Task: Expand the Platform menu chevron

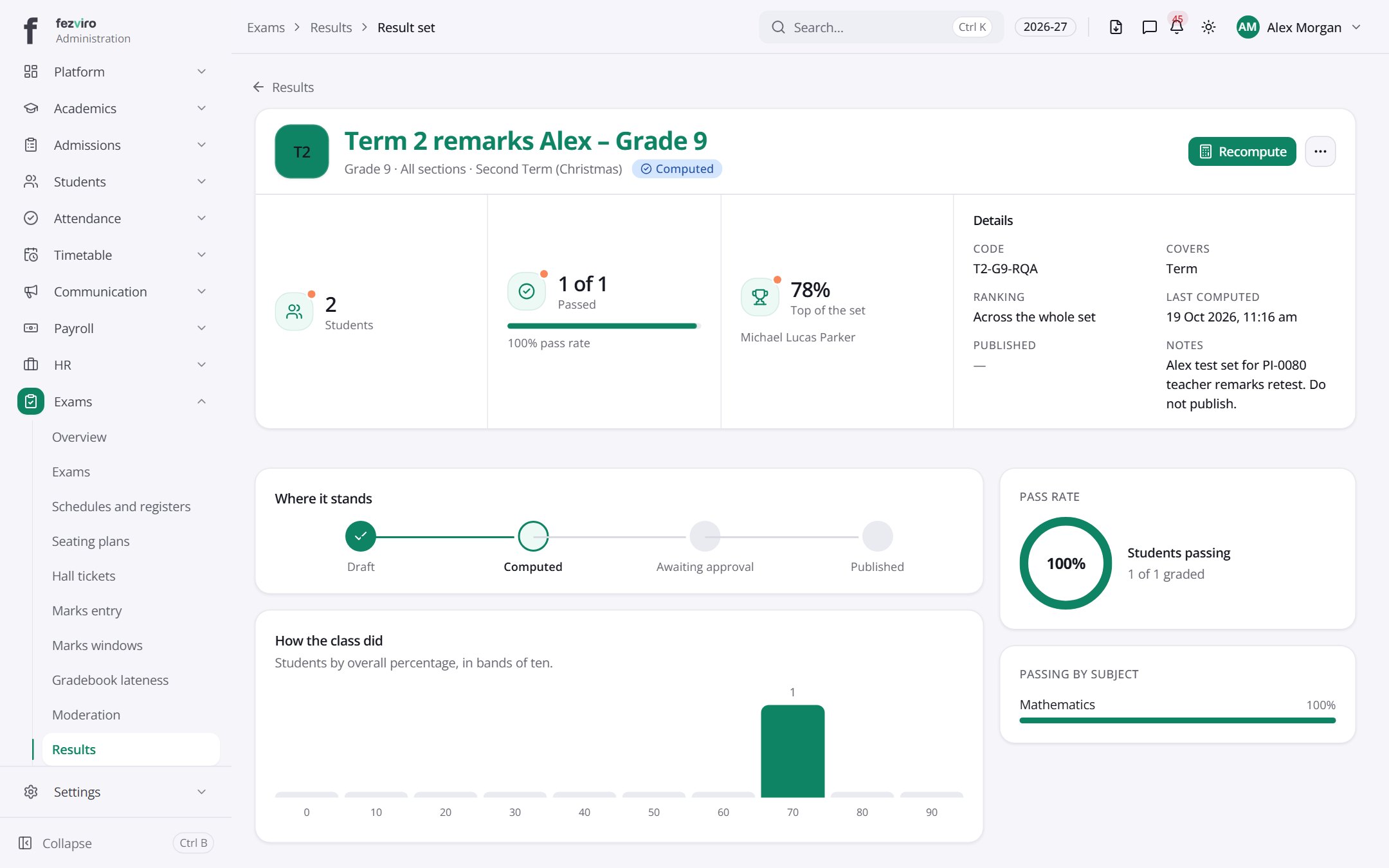Action: point(201,71)
